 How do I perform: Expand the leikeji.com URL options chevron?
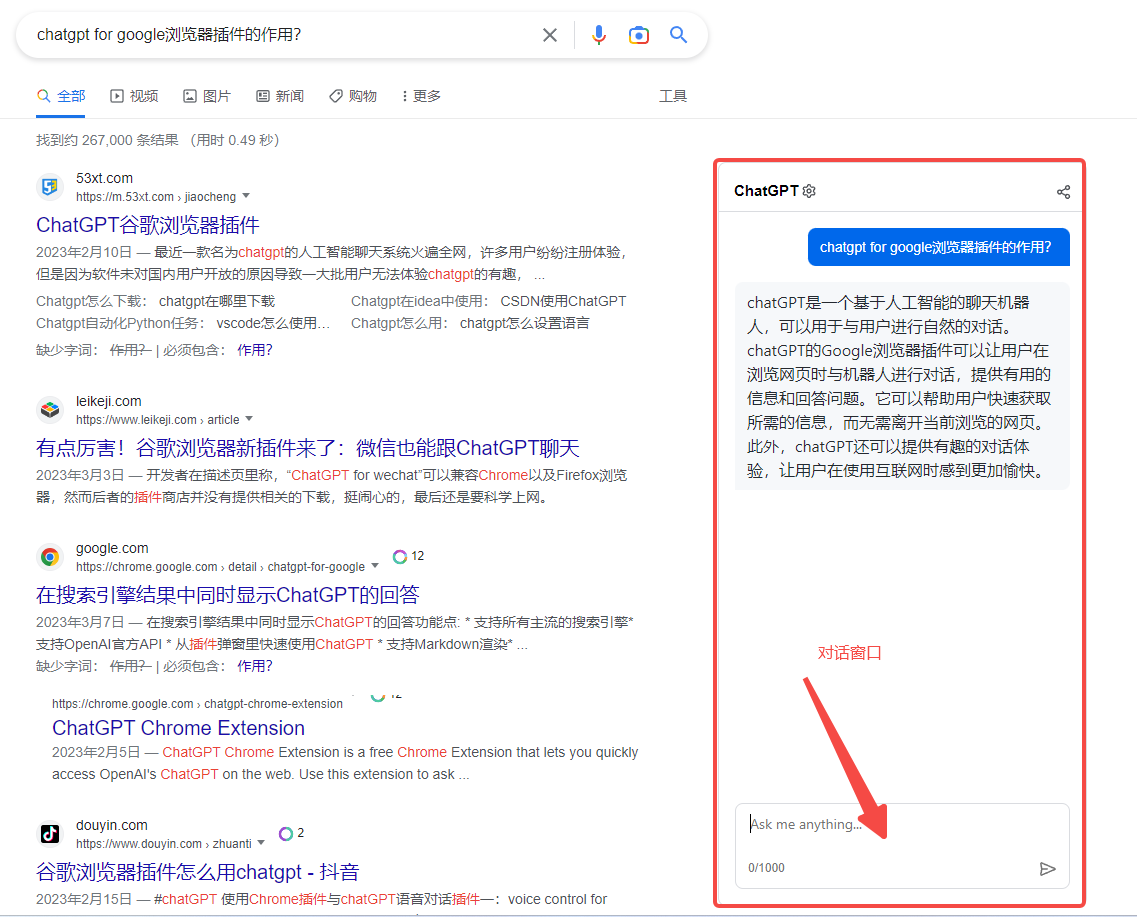(248, 419)
